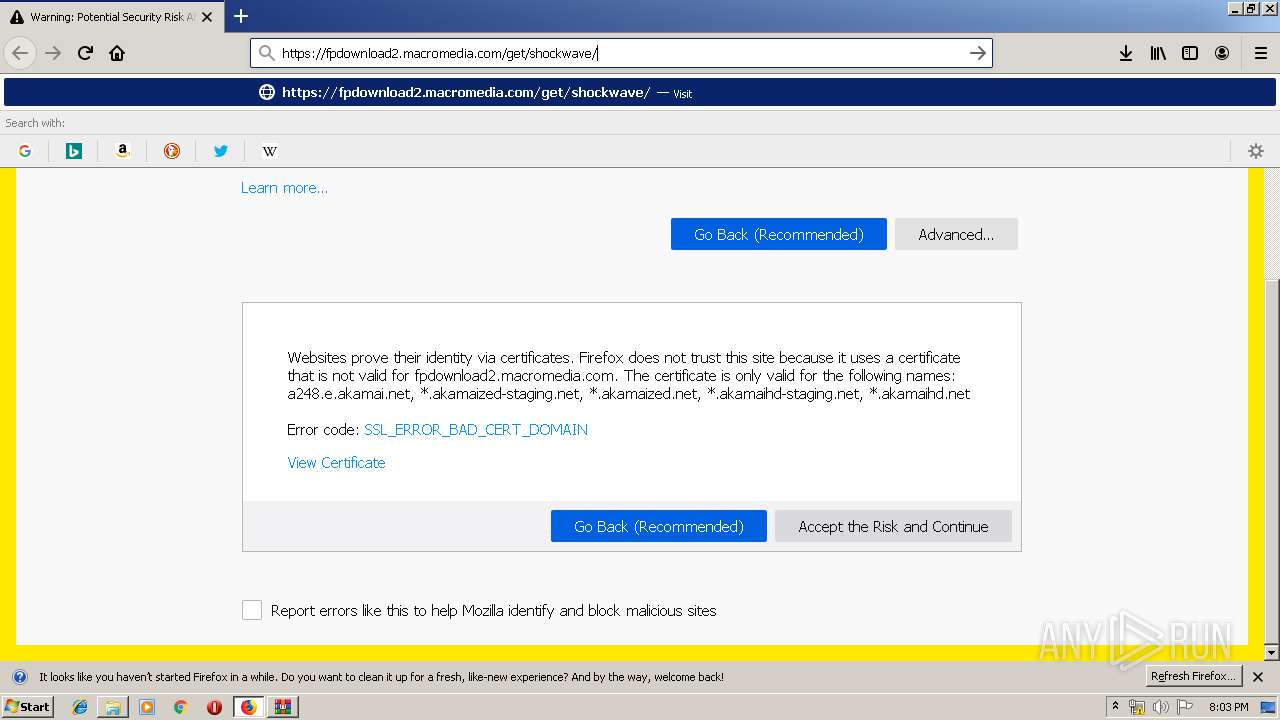
Task: Open WinRAR from taskbar
Action: pos(282,707)
